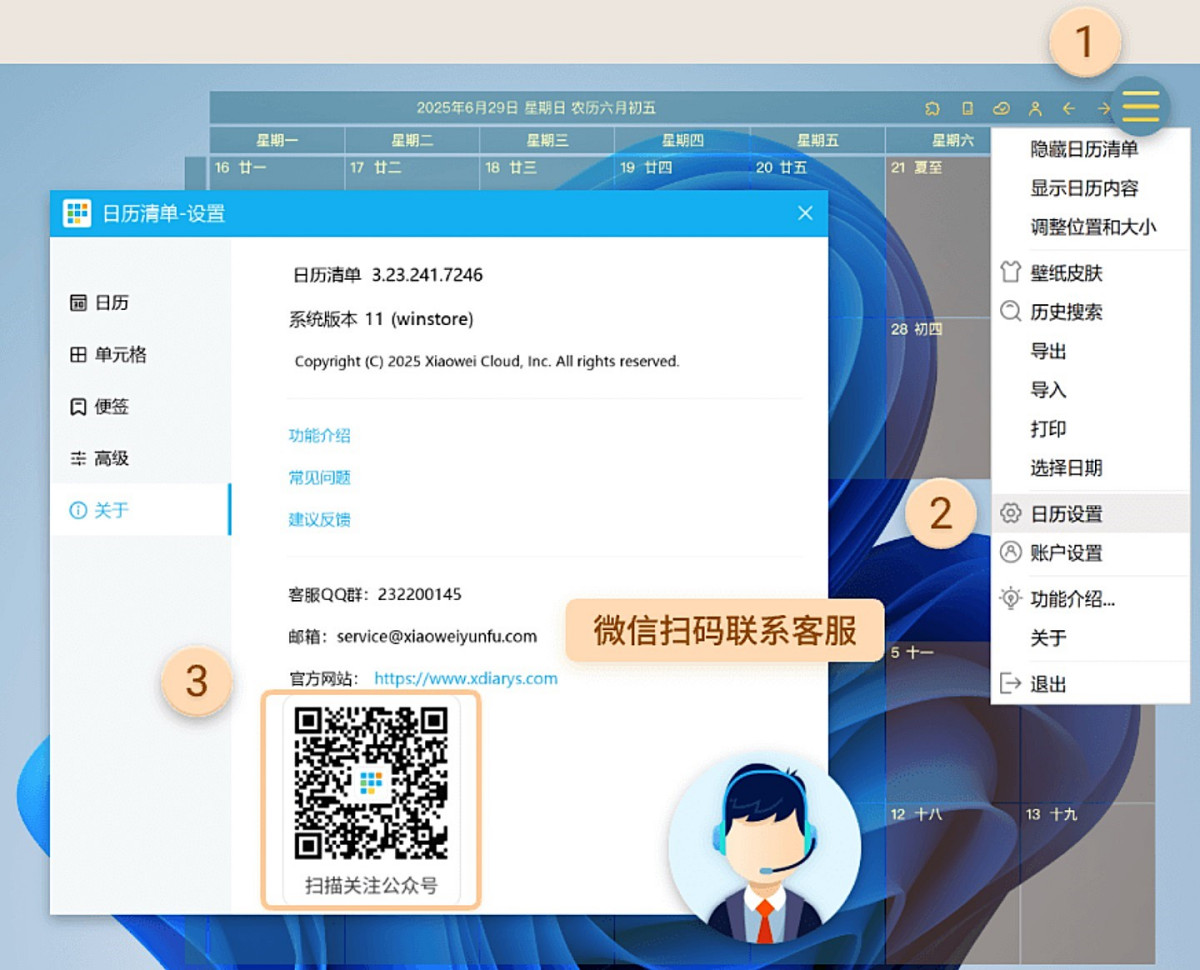Image resolution: width=1200 pixels, height=970 pixels.
Task: Switch to the 日历 settings tab
Action: pos(111,303)
